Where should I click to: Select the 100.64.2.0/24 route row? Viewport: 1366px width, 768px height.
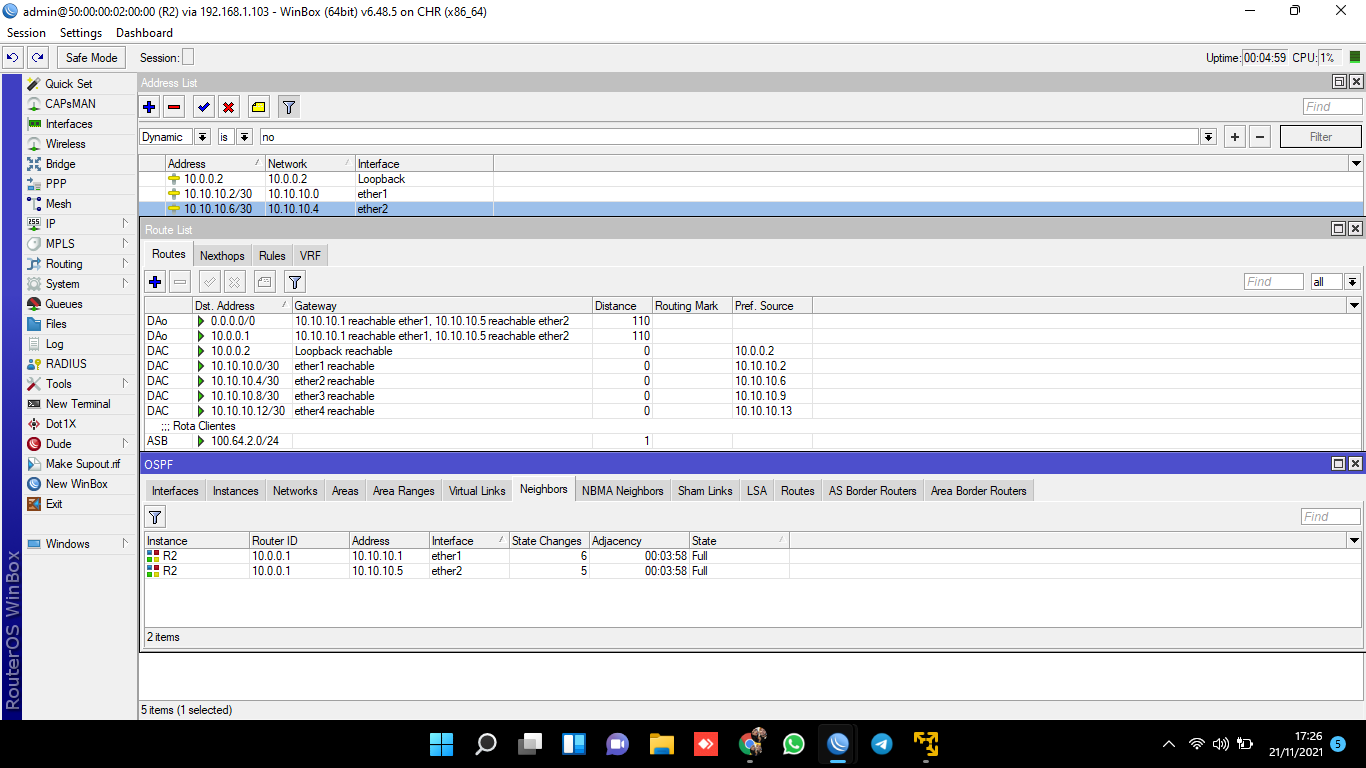tap(245, 441)
